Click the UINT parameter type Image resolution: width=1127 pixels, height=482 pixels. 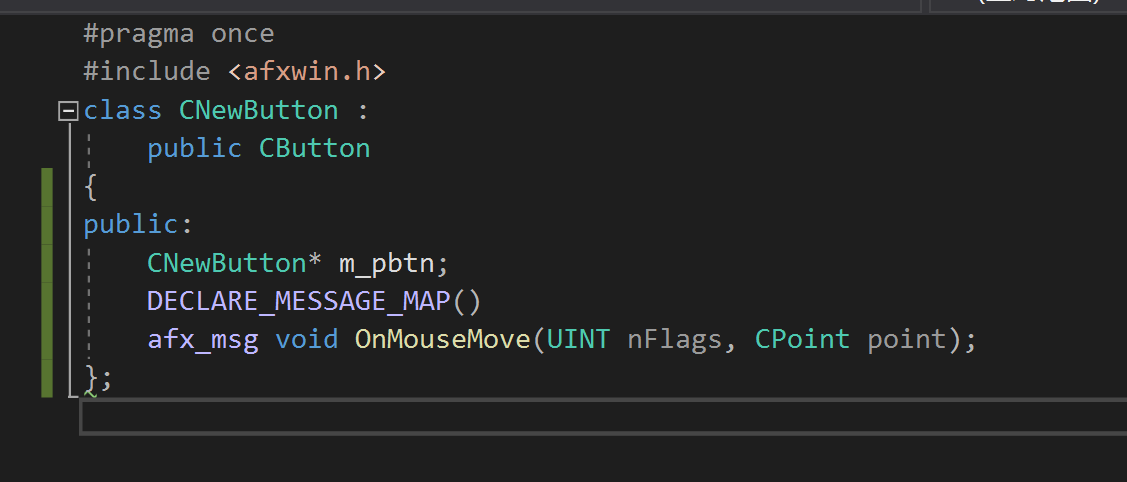(x=578, y=340)
